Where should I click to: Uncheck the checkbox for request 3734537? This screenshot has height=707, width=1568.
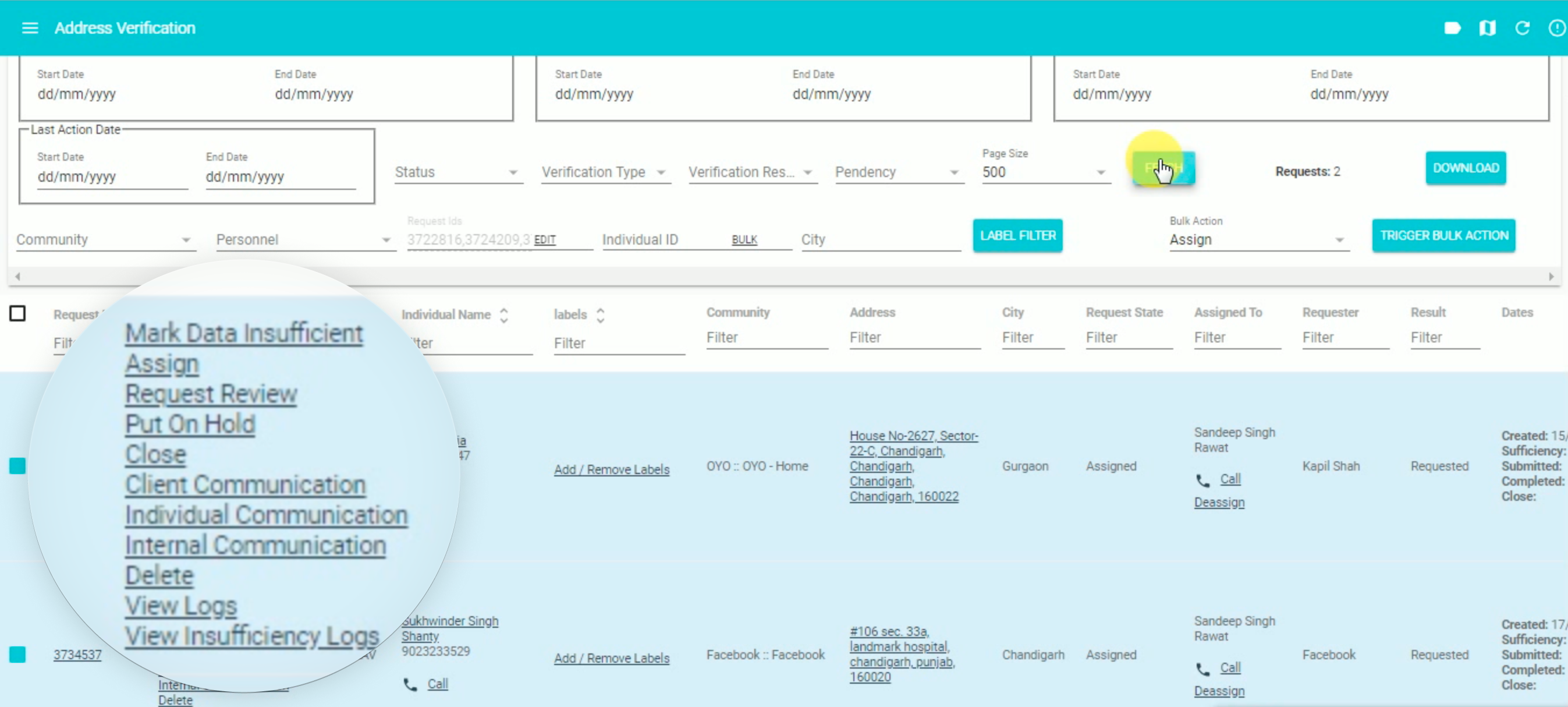[x=17, y=655]
